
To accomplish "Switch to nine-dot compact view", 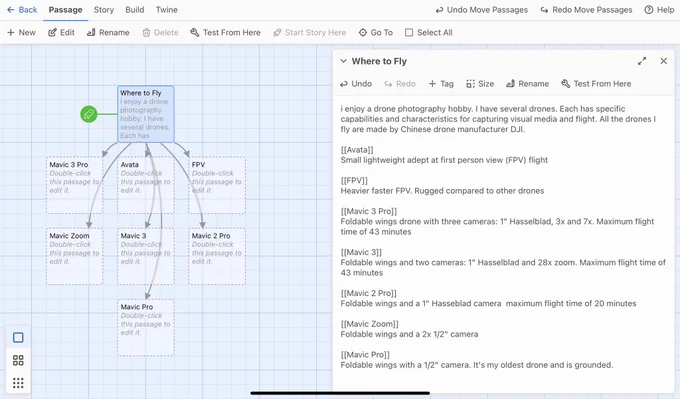I will tap(18, 383).
